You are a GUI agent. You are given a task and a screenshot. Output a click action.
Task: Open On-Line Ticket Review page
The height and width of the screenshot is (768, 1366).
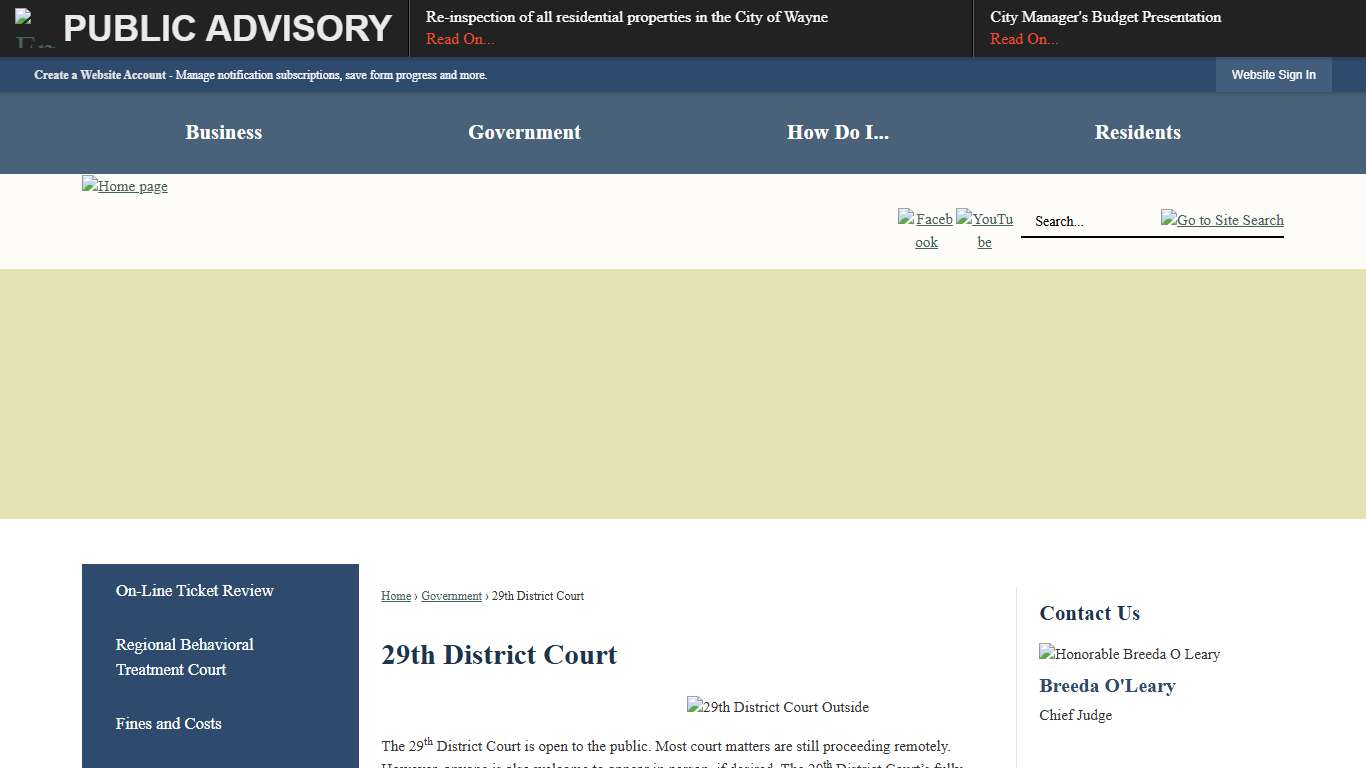(x=194, y=590)
